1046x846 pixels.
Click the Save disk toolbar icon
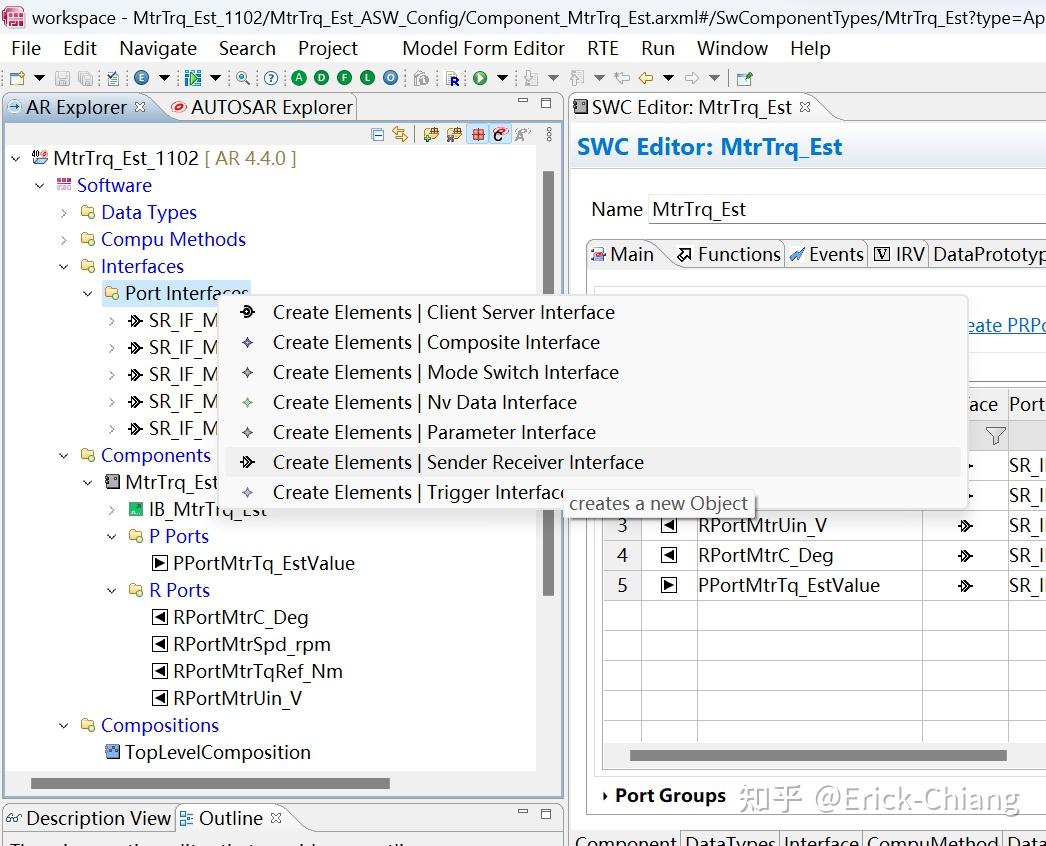click(x=63, y=78)
